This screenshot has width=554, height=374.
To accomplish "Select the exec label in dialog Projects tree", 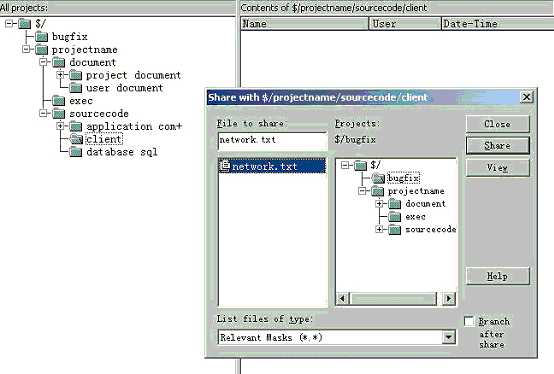I will [x=416, y=217].
